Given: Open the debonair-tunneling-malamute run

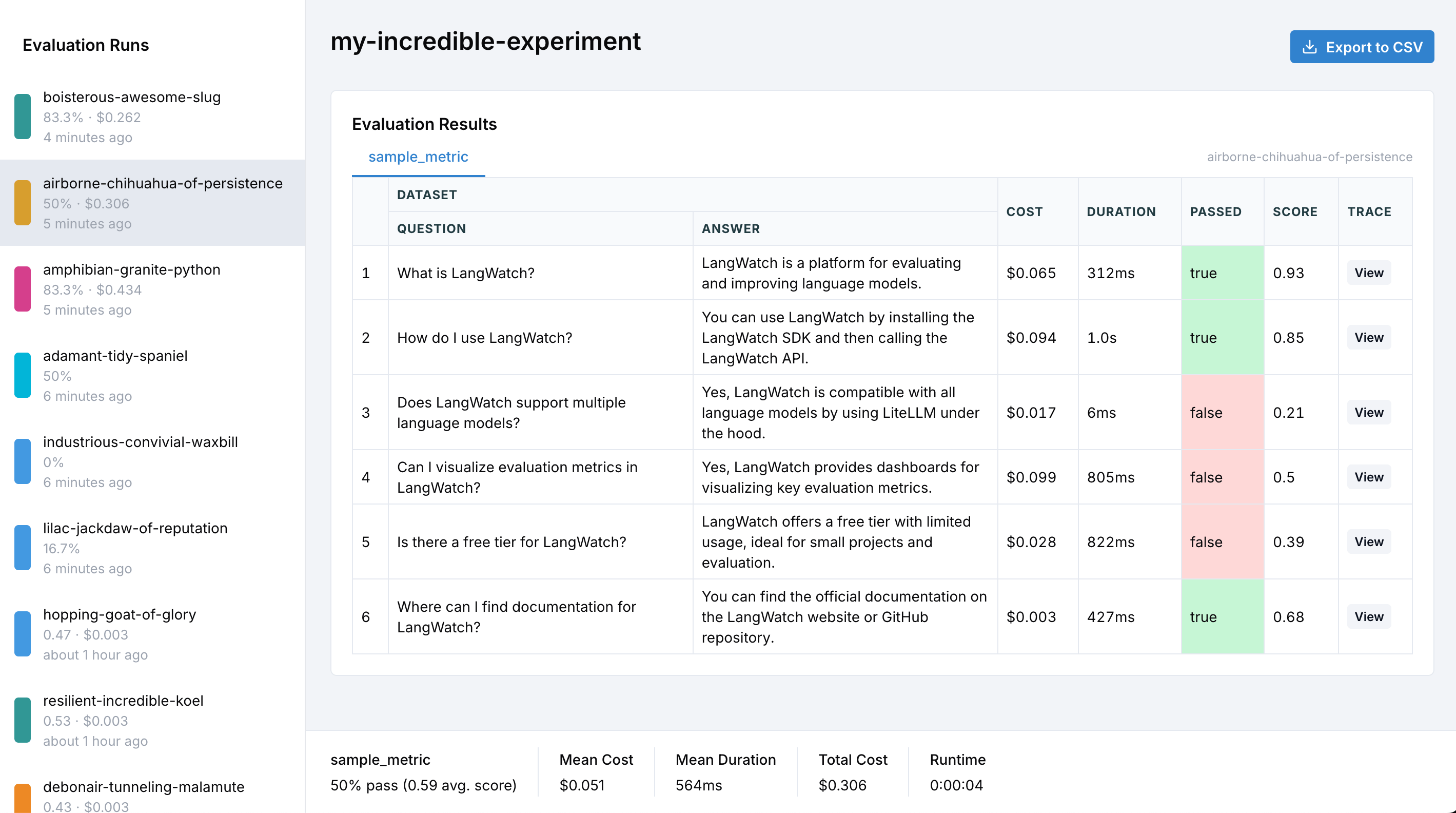Looking at the screenshot, I should click(x=152, y=789).
